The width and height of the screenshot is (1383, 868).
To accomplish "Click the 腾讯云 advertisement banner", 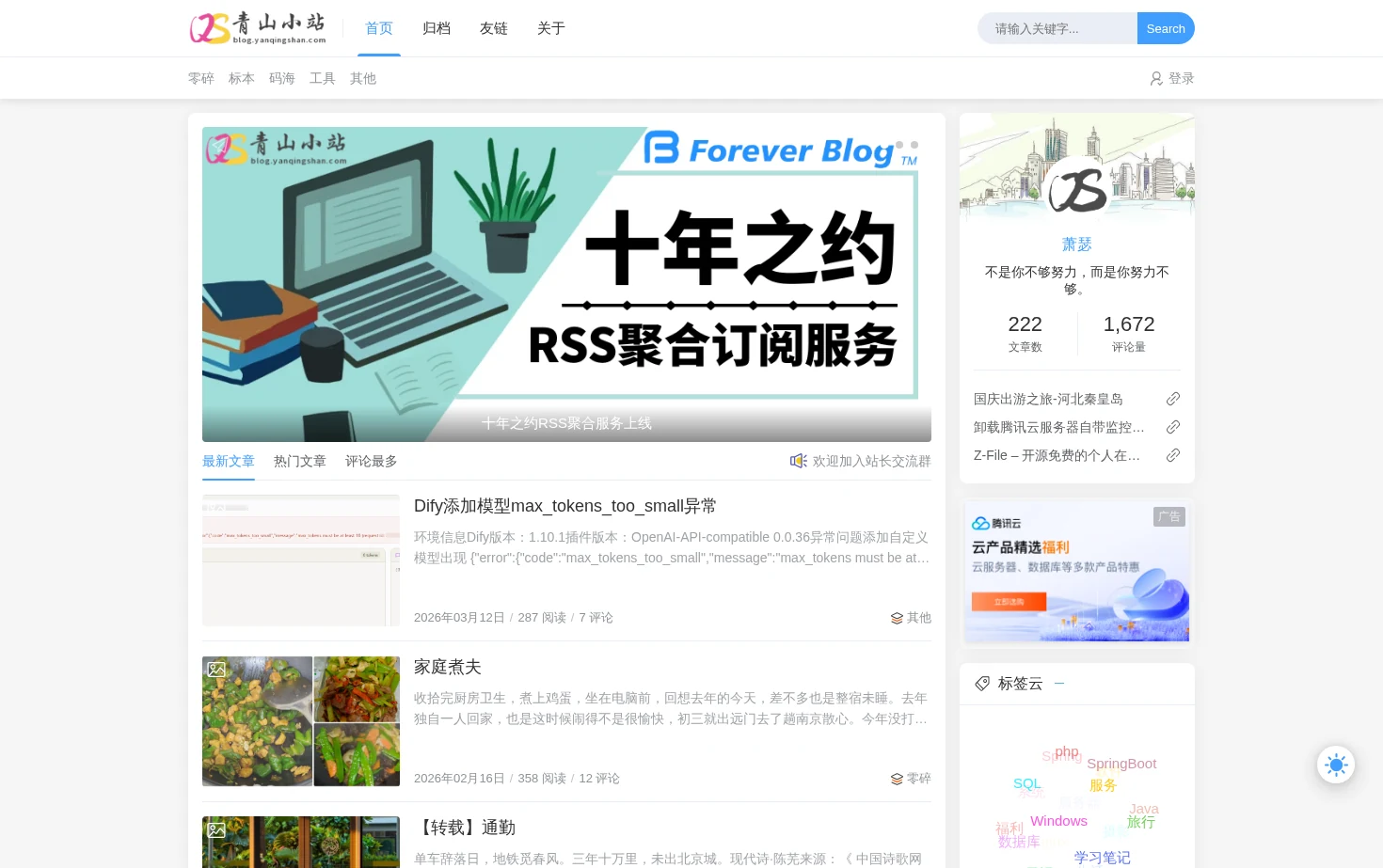I will coord(1077,572).
